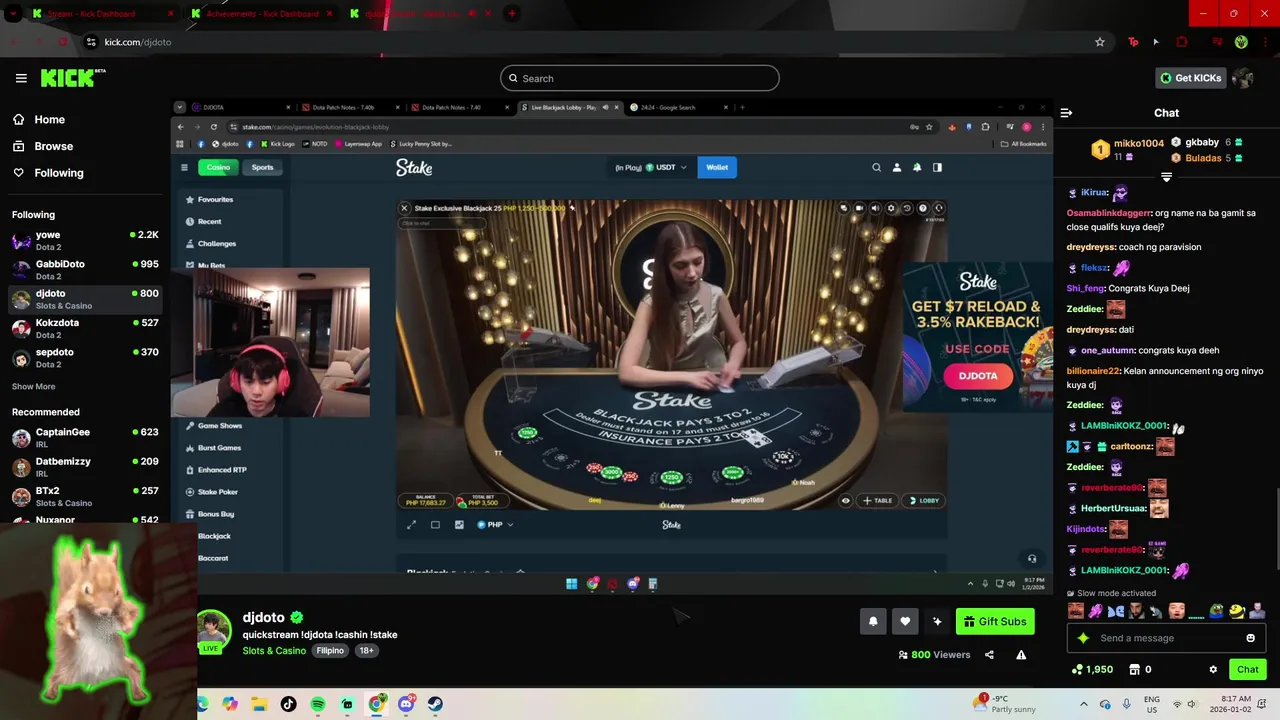Open Datbemizzy in Recommended channels

point(85,467)
